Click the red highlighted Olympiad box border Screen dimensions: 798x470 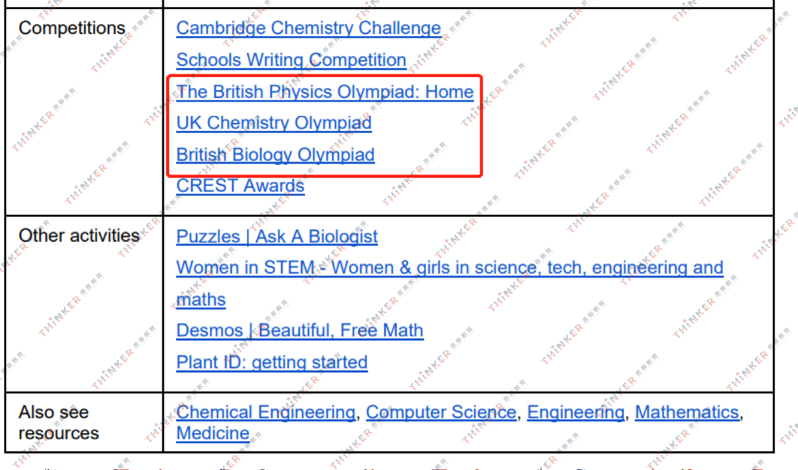(x=483, y=125)
